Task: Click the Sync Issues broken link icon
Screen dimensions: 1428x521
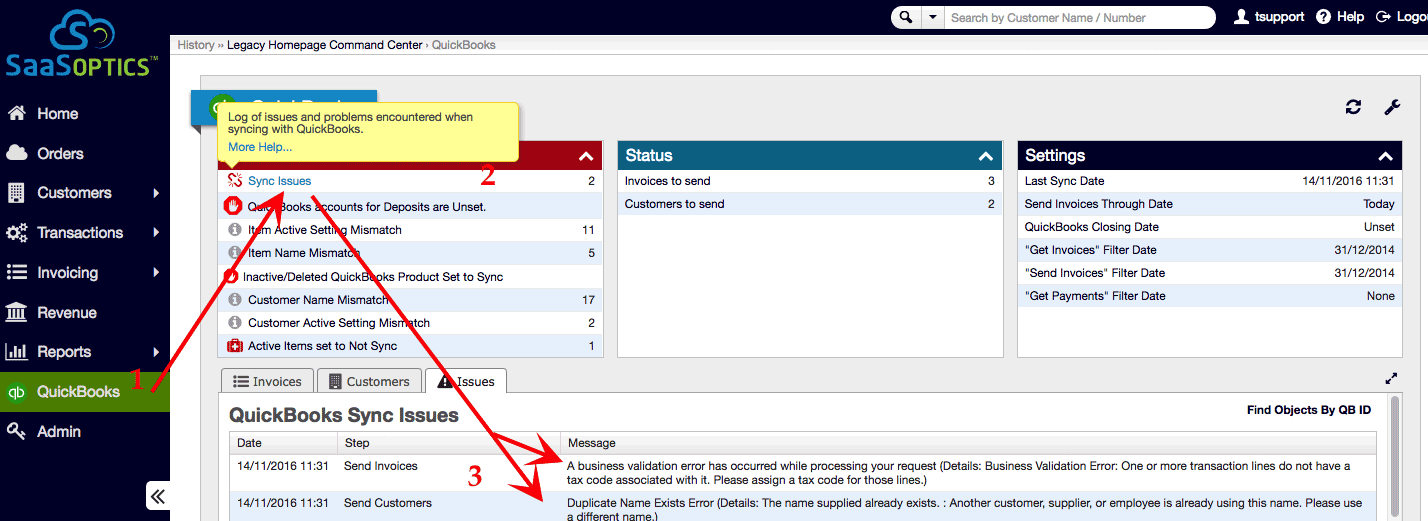Action: pyautogui.click(x=235, y=181)
